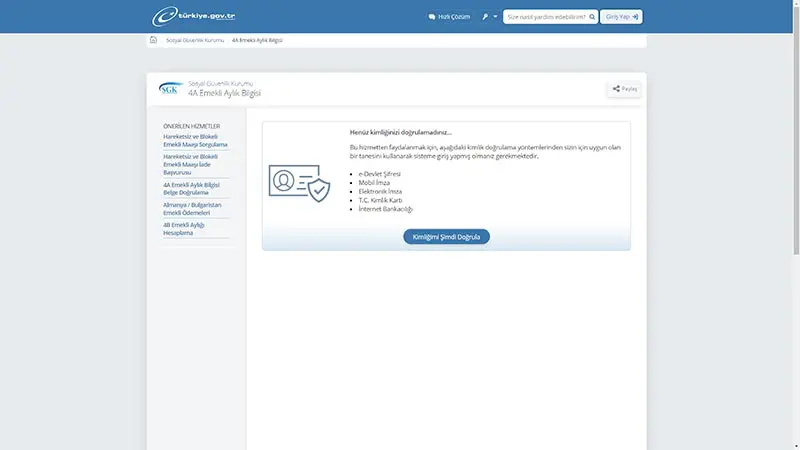Click the türkiye.gov.tr logo
This screenshot has height=450, width=800.
pyautogui.click(x=194, y=17)
